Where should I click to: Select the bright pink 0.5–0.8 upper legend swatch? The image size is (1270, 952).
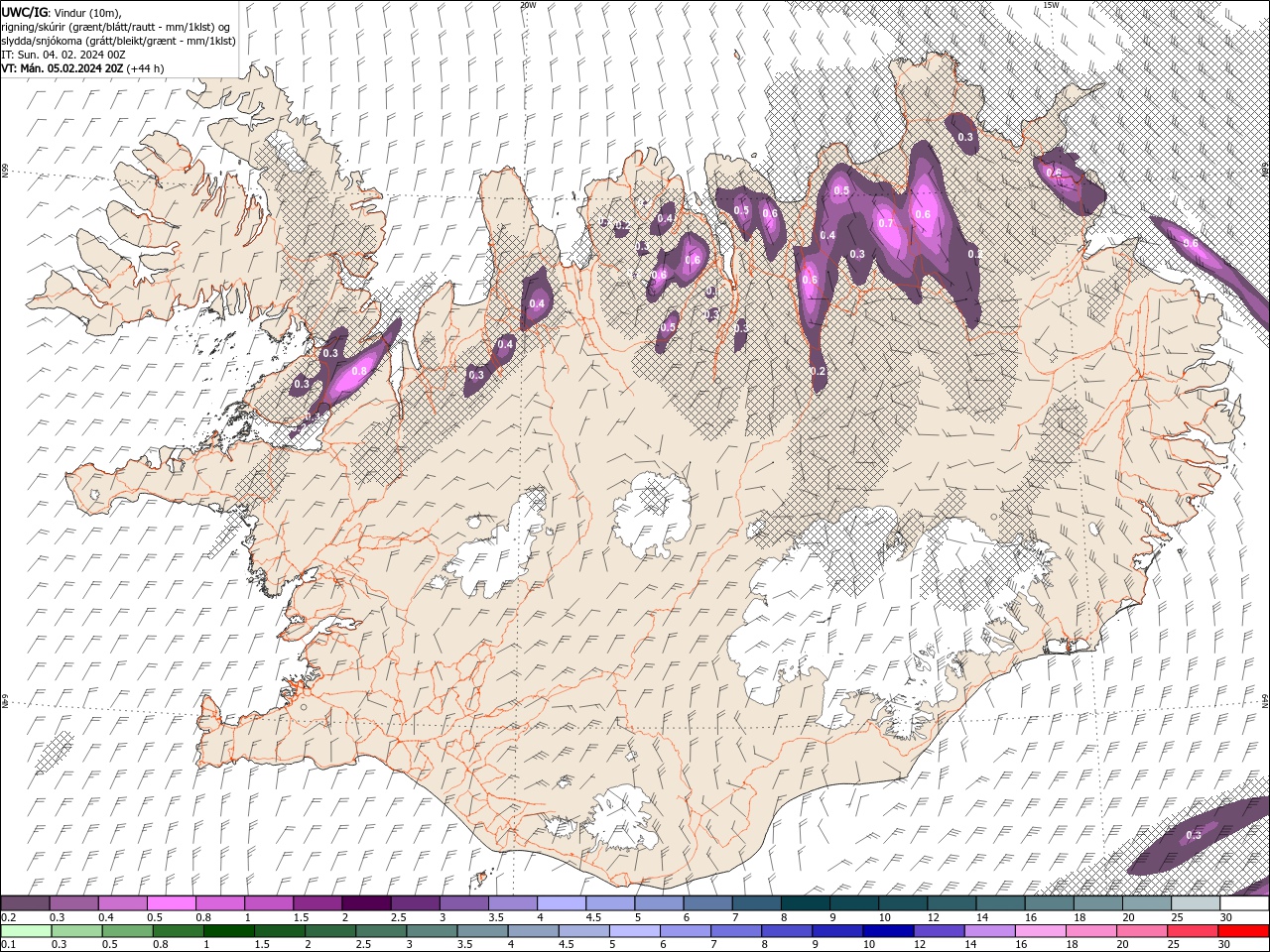172,903
